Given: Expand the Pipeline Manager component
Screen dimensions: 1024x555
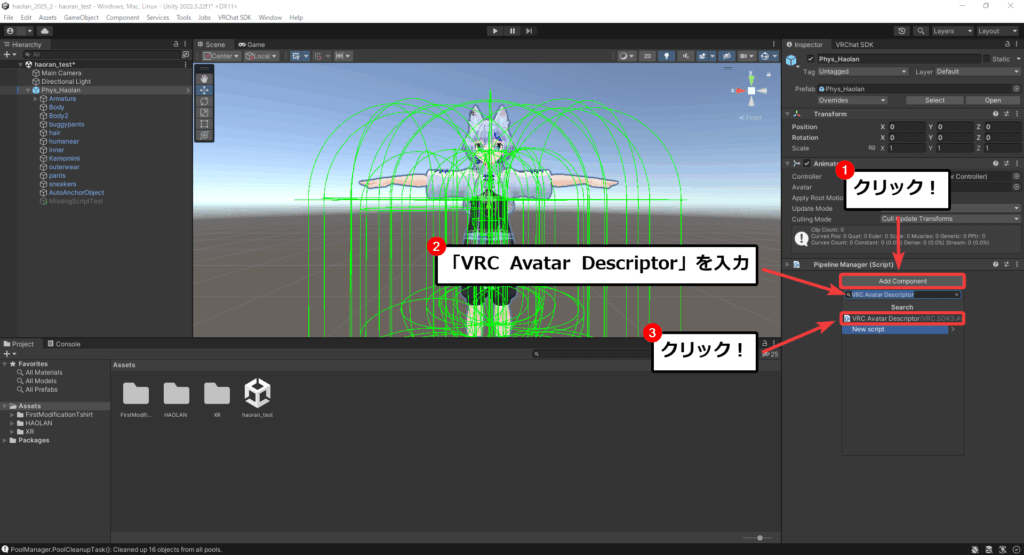Looking at the screenshot, I should pos(788,264).
